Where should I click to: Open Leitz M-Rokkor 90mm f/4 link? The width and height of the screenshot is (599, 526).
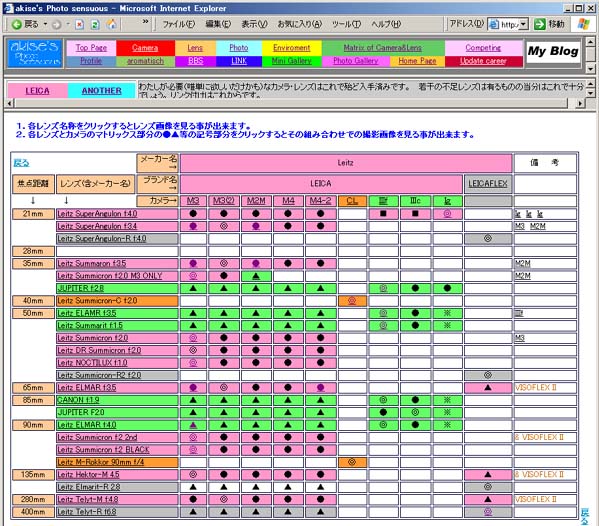pos(100,462)
